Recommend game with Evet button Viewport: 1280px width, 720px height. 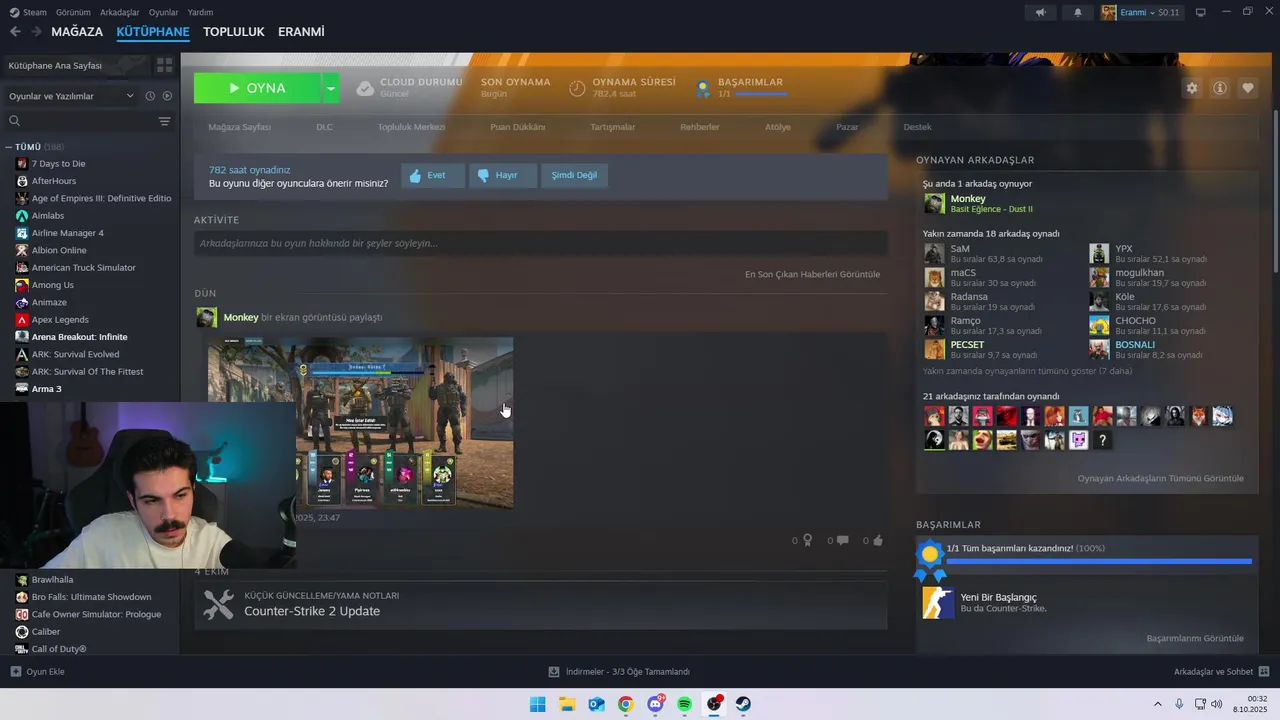[432, 175]
